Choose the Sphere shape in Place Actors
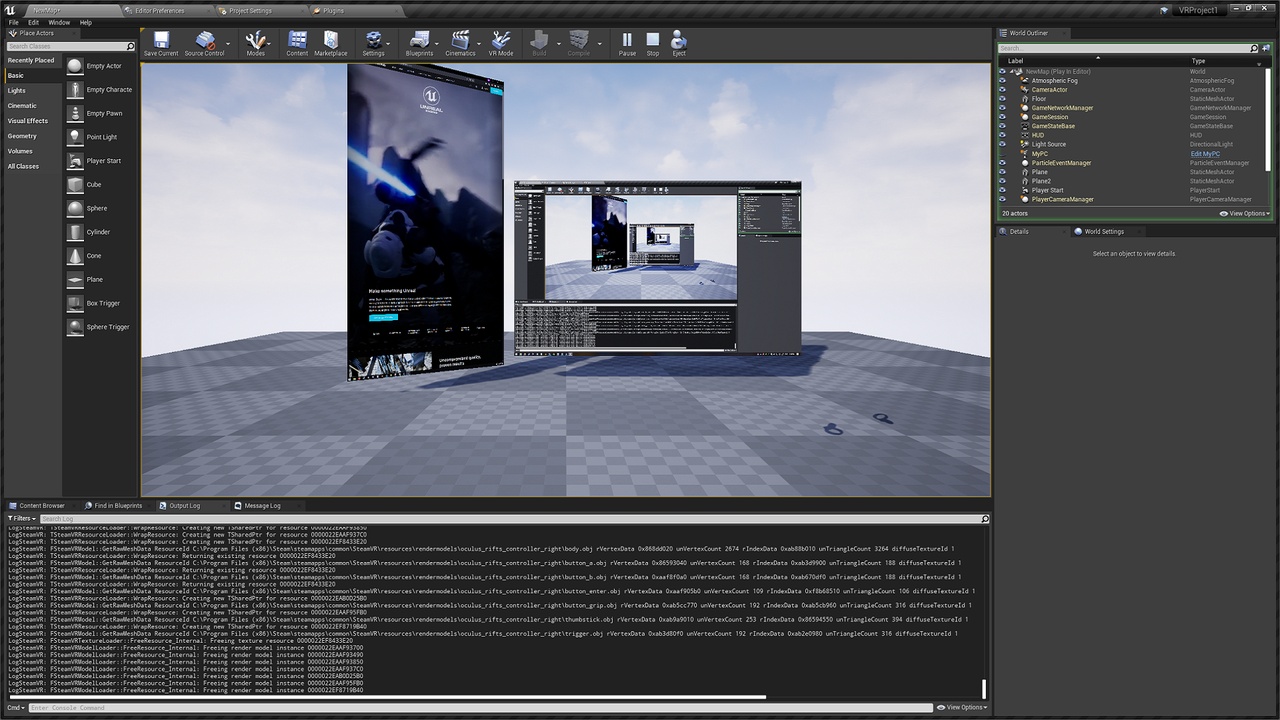The height and width of the screenshot is (720, 1280). click(x=100, y=208)
